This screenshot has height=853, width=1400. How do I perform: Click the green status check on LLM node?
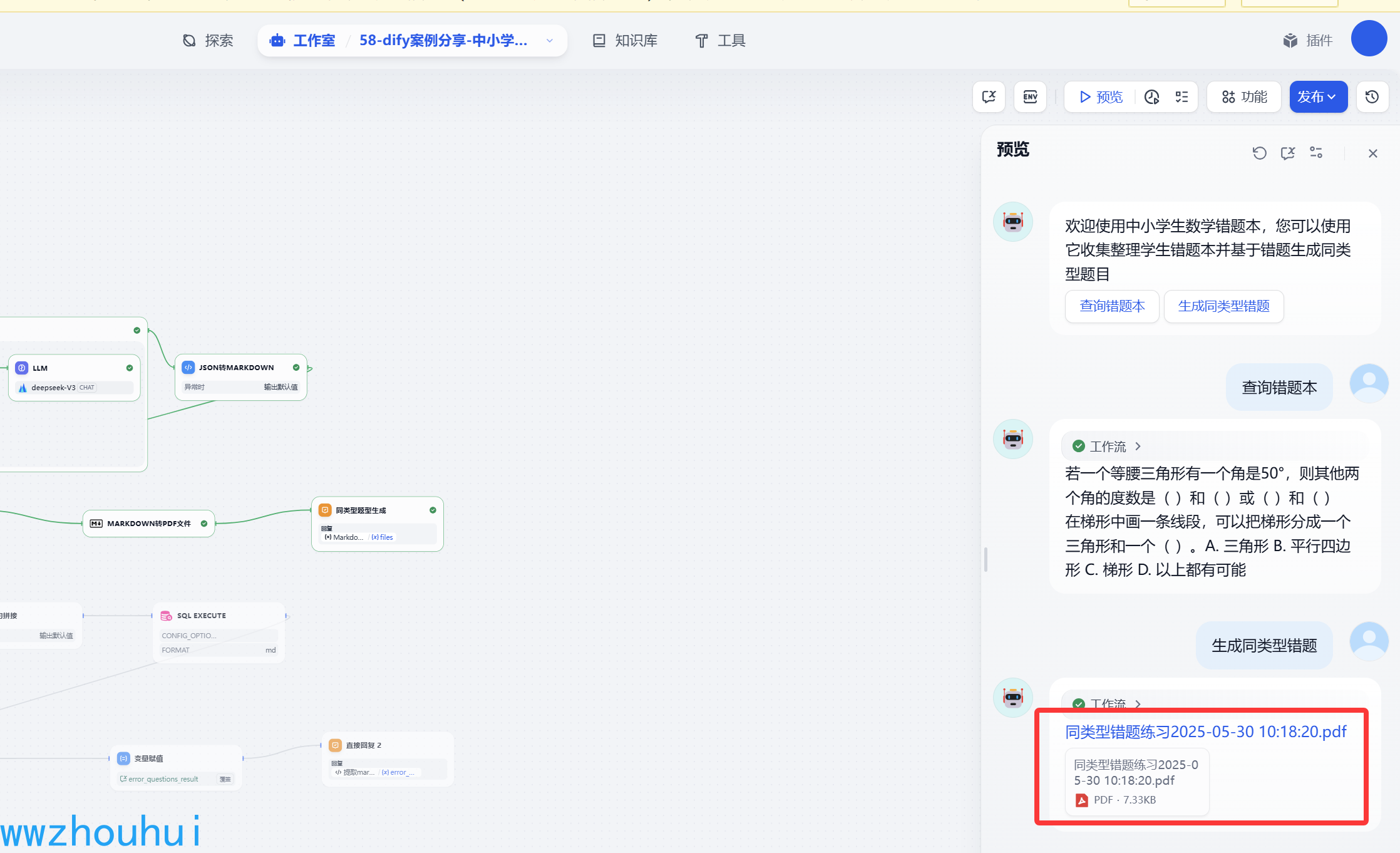tap(130, 368)
